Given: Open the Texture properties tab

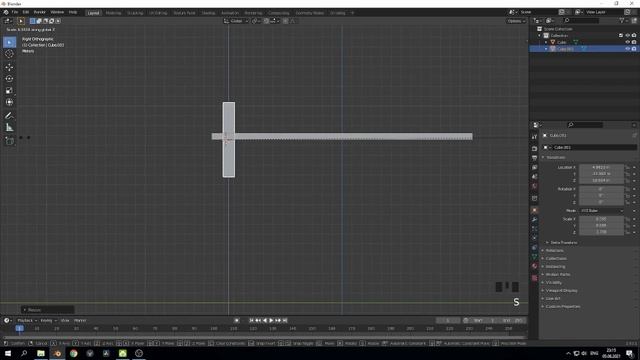Looking at the screenshot, I should click(x=534, y=278).
